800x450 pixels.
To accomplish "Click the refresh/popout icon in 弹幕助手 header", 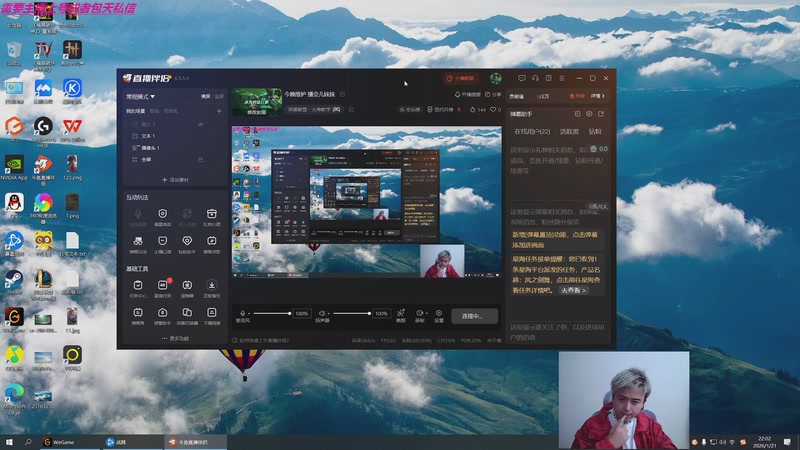I will 601,114.
